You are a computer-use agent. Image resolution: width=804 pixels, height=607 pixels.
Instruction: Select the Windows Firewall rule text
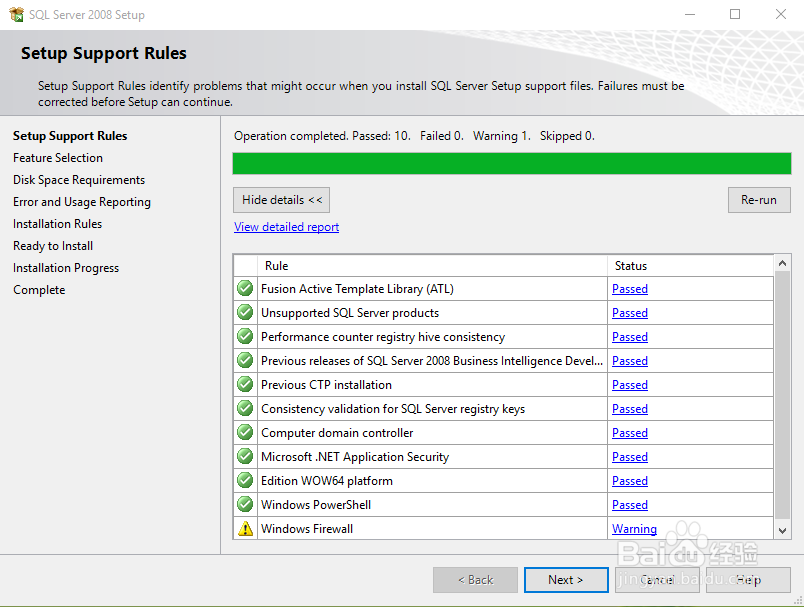(x=307, y=529)
